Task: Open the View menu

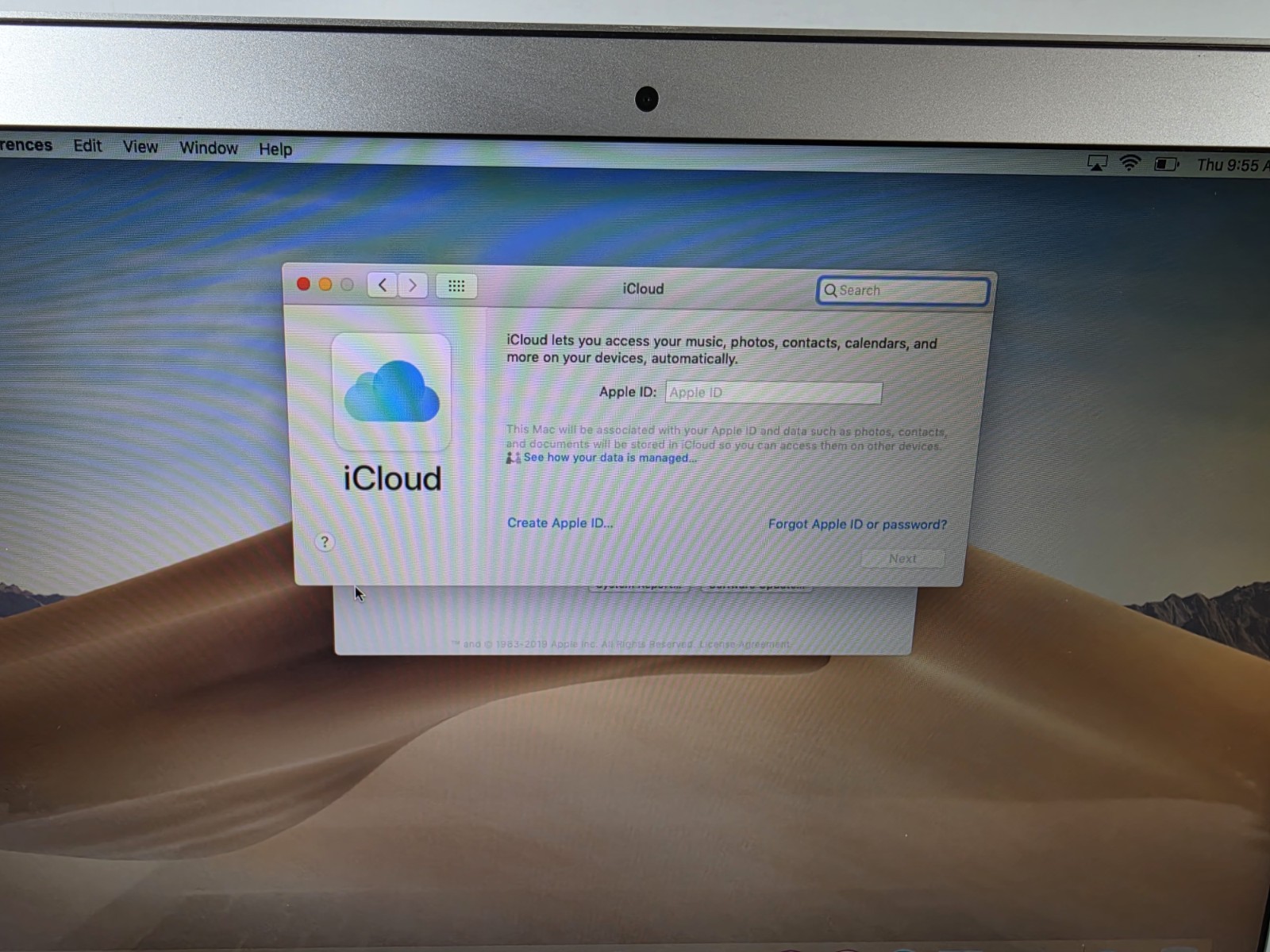Action: (140, 147)
